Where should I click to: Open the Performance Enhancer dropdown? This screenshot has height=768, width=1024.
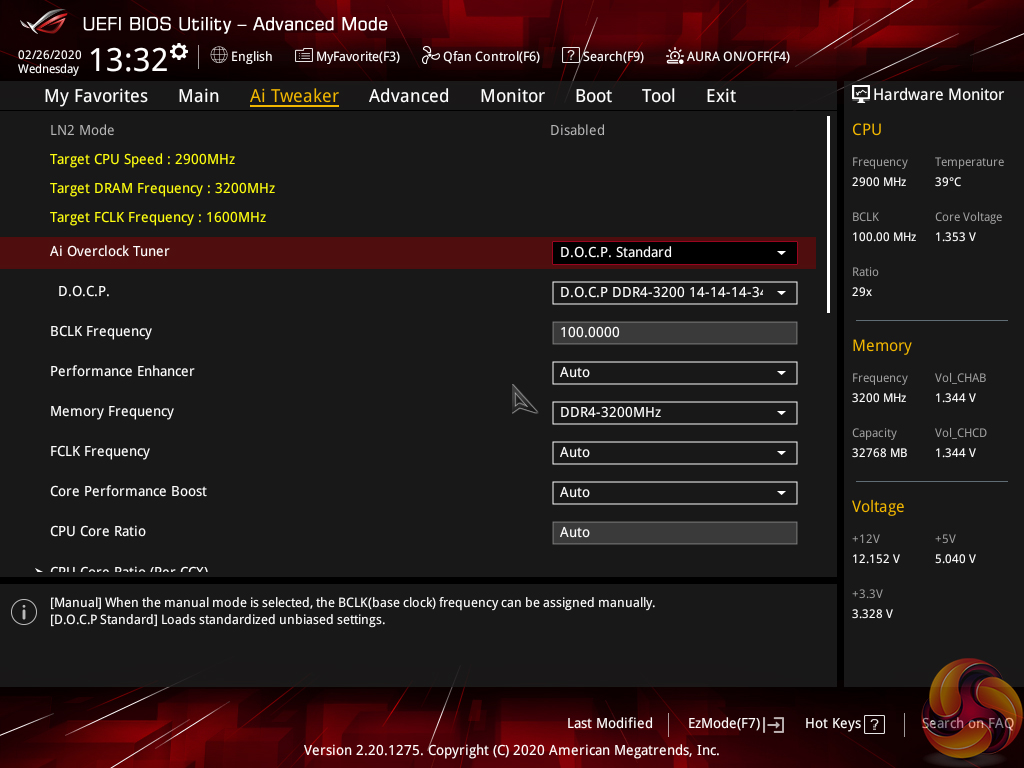pos(675,372)
